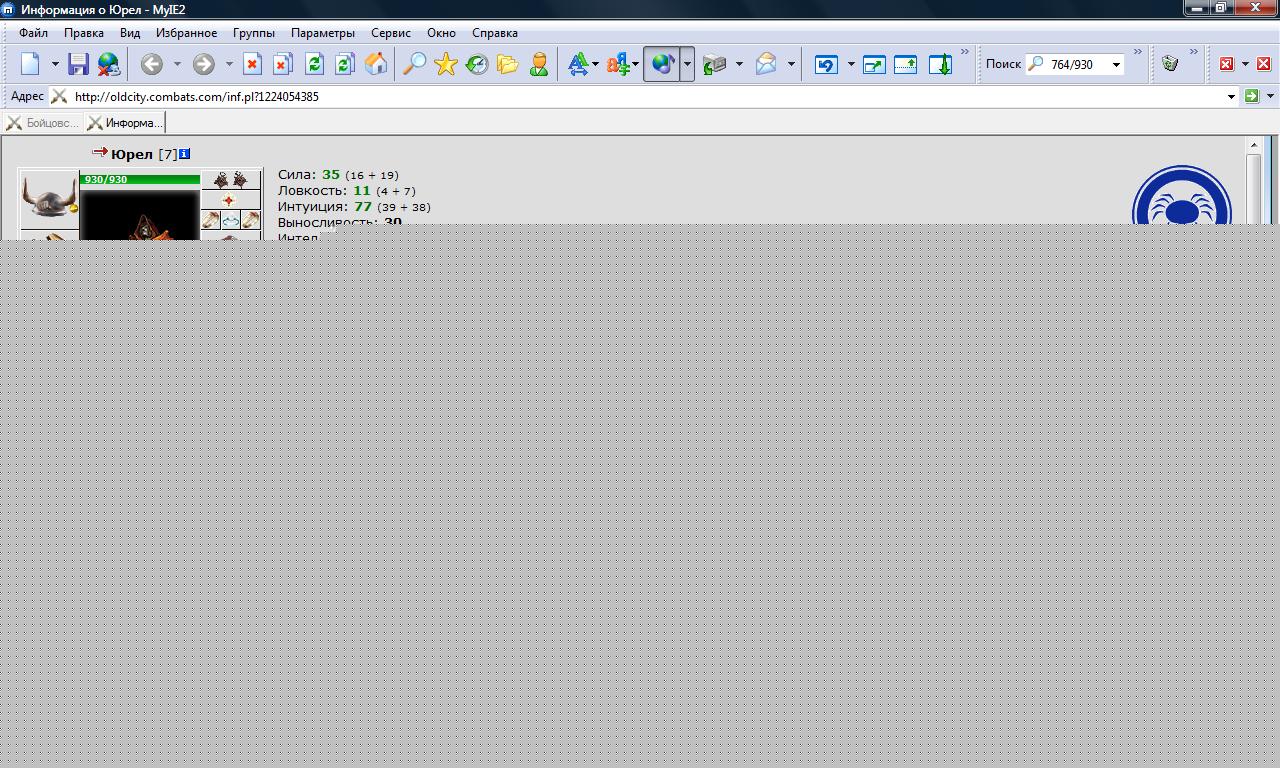
Task: Open browsing History panel
Action: pos(477,64)
